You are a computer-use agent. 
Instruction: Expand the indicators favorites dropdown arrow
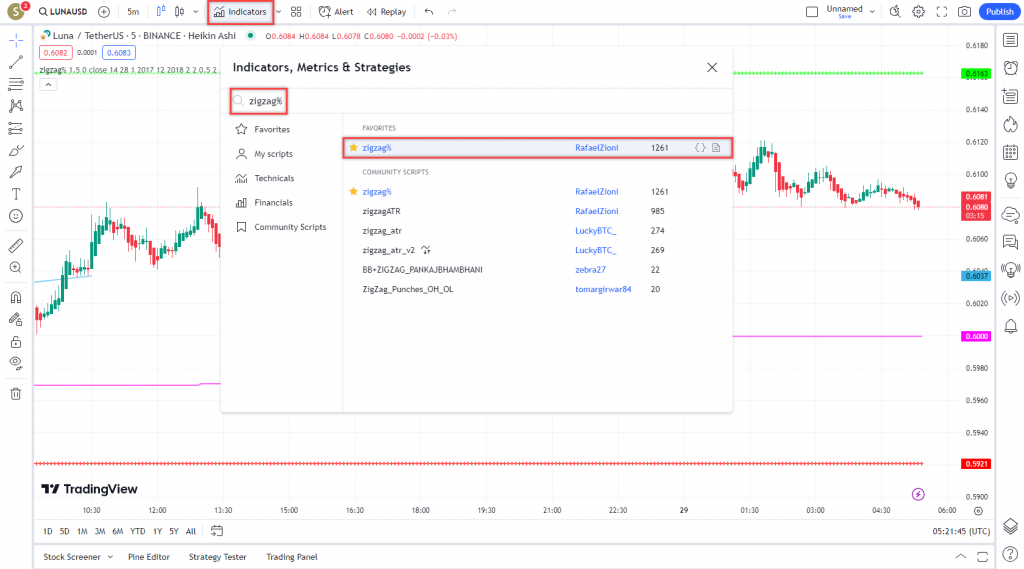point(279,12)
